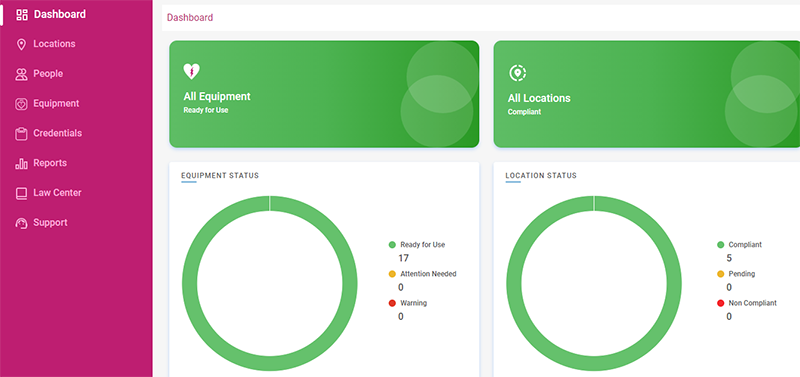The image size is (800, 377).
Task: Click the Credentials clipboard icon
Action: tap(21, 134)
